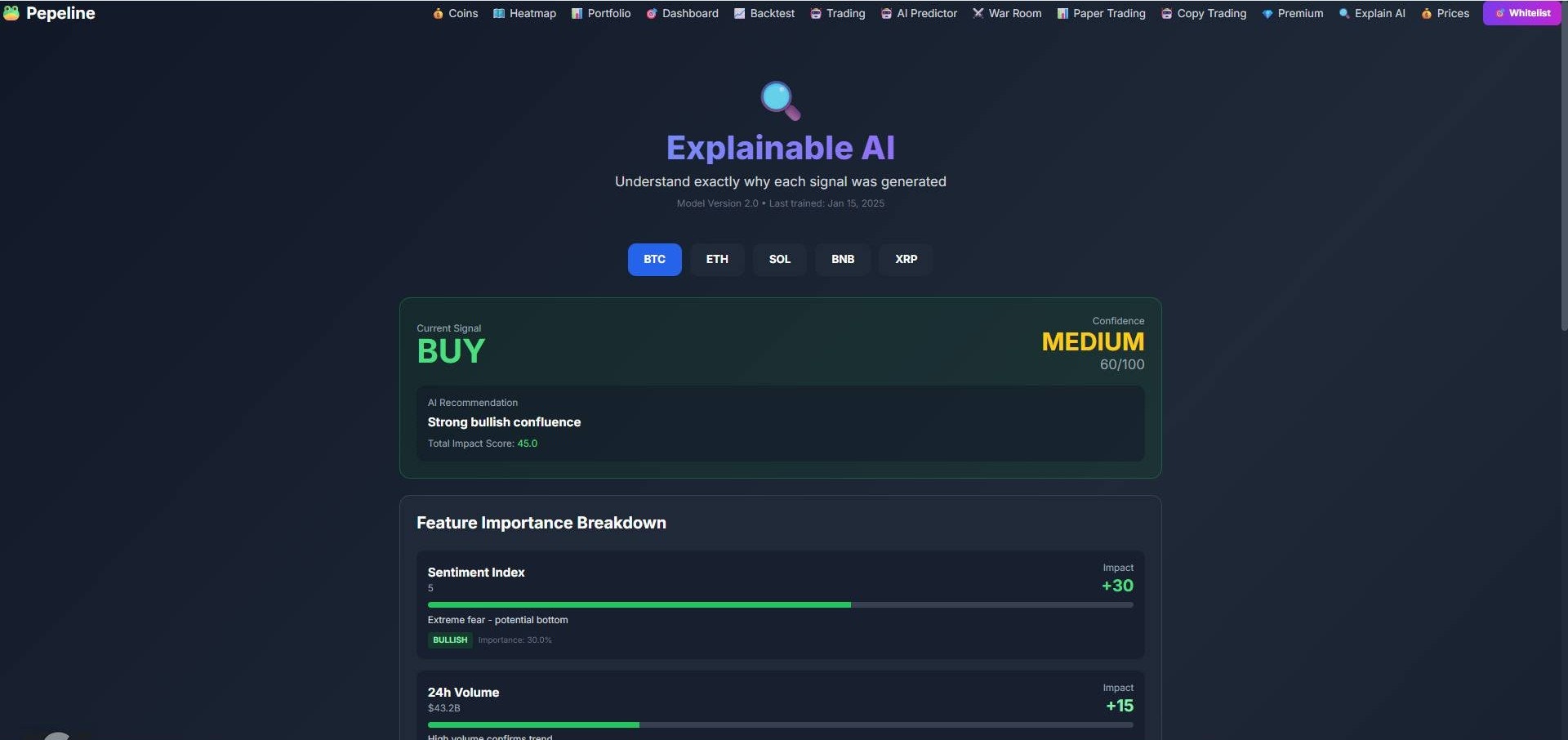
Task: Click the Explain AI magnifier nav icon
Action: pos(1344,14)
